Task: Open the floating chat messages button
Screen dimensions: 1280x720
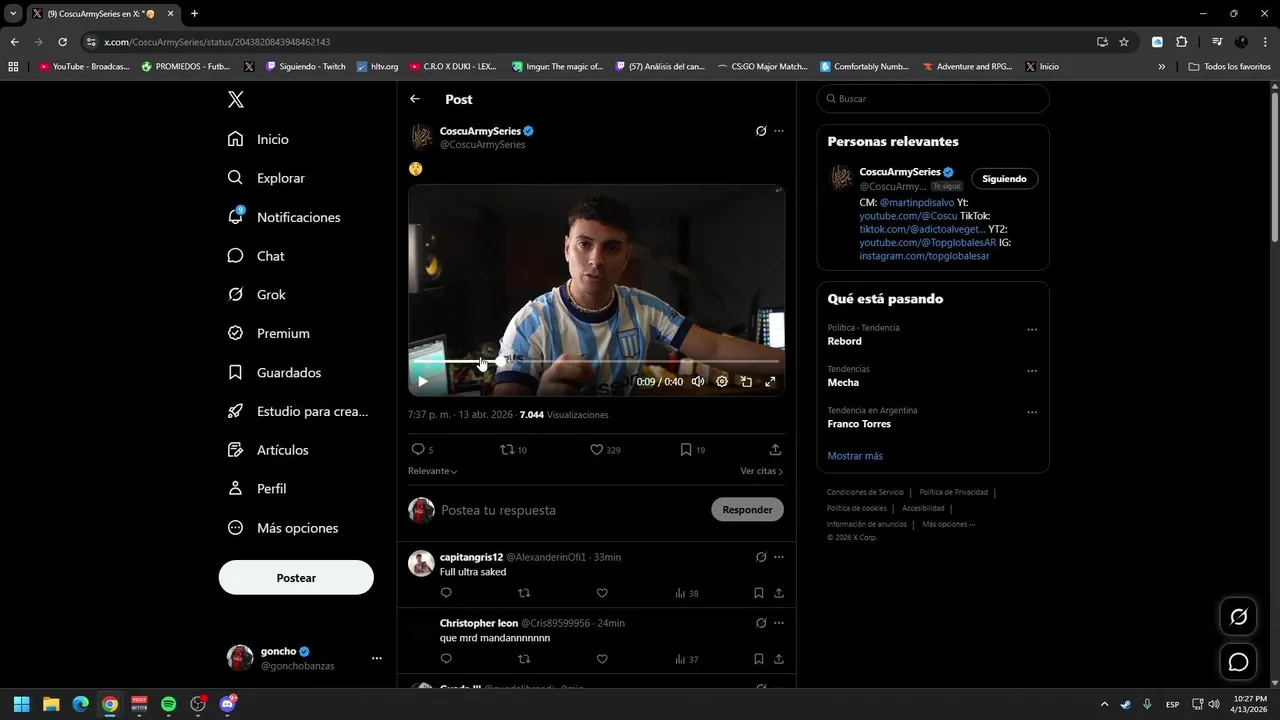Action: tap(1238, 662)
